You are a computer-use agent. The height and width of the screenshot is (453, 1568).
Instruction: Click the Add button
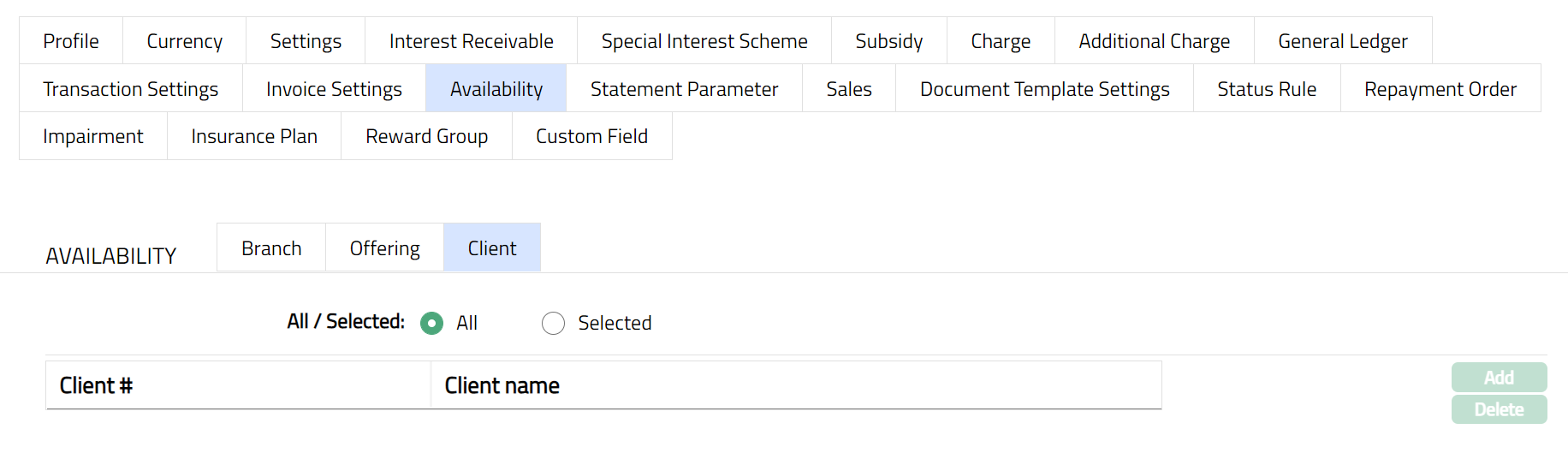1499,378
